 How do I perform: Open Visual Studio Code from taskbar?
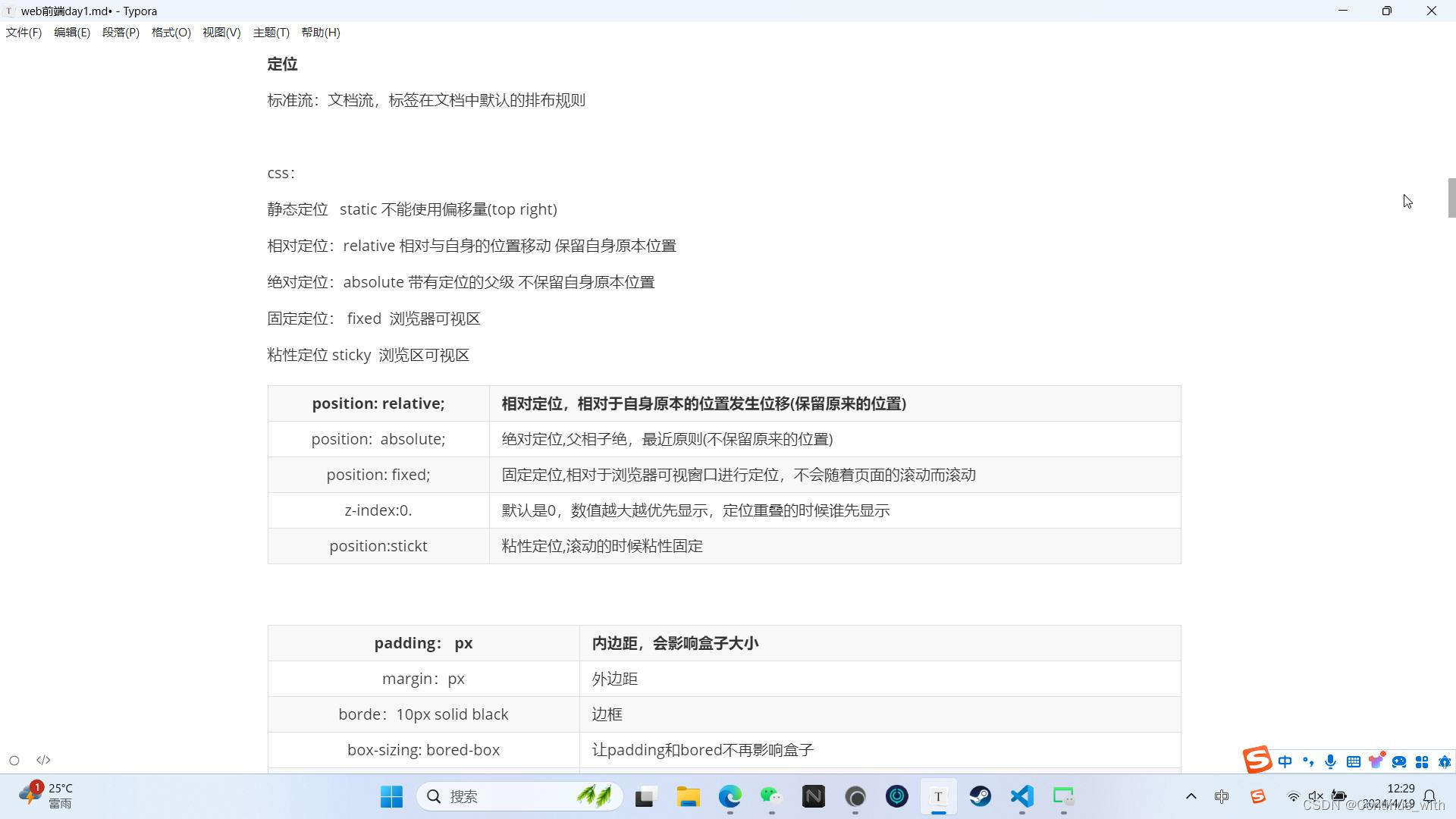1021,796
